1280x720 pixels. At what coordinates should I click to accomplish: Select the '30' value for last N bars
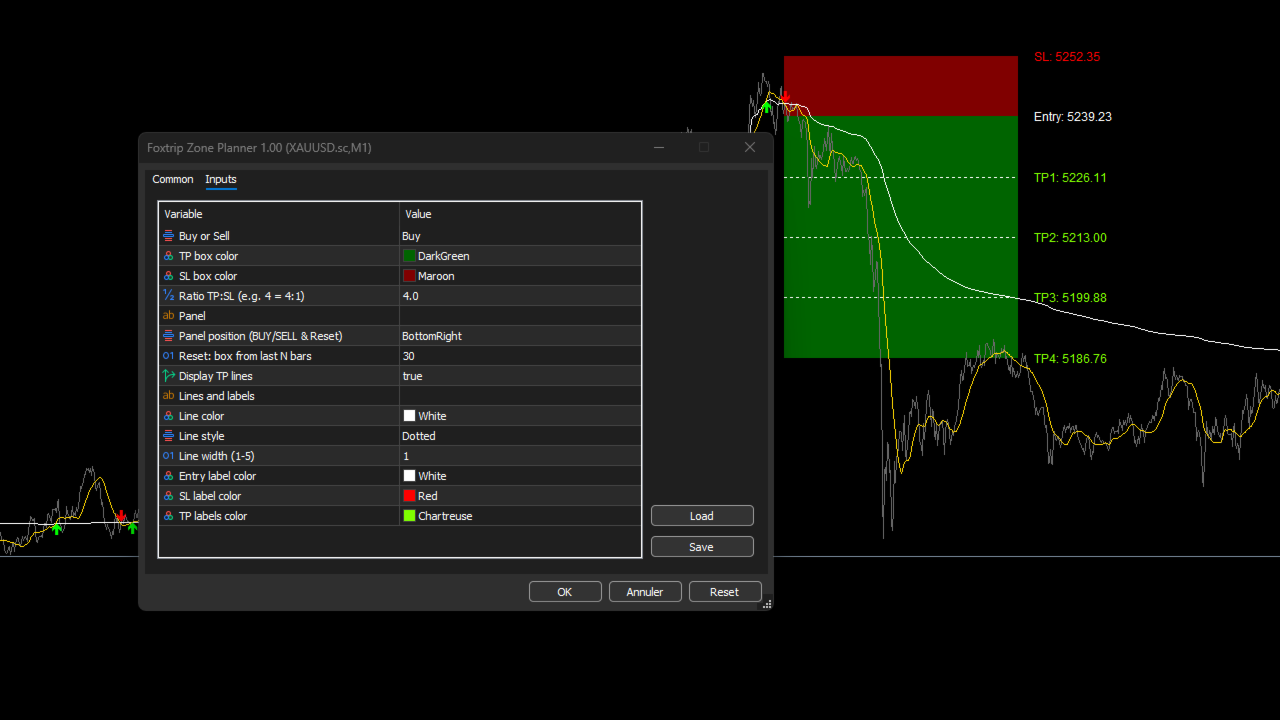click(x=408, y=356)
